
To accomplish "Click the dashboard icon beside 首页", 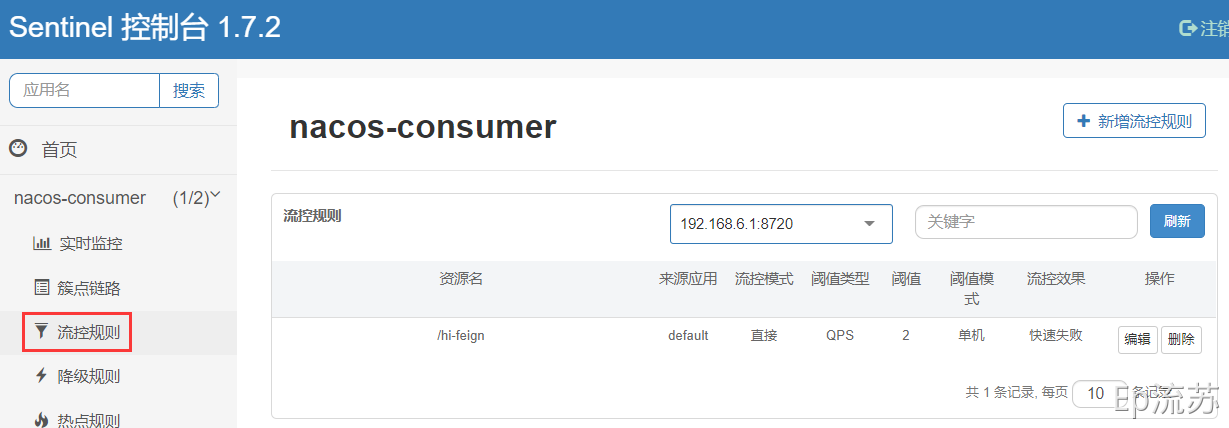I will tap(18, 148).
